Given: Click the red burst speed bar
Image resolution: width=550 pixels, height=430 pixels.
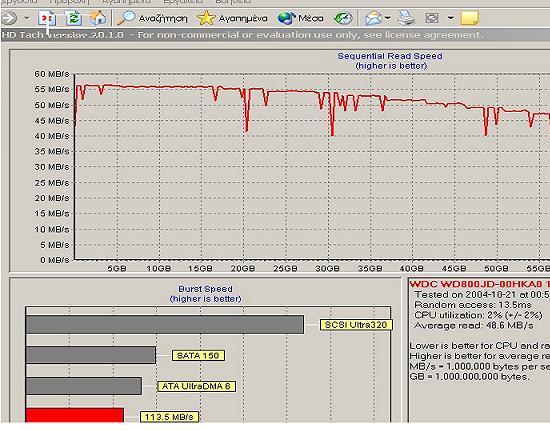Looking at the screenshot, I should [x=75, y=415].
